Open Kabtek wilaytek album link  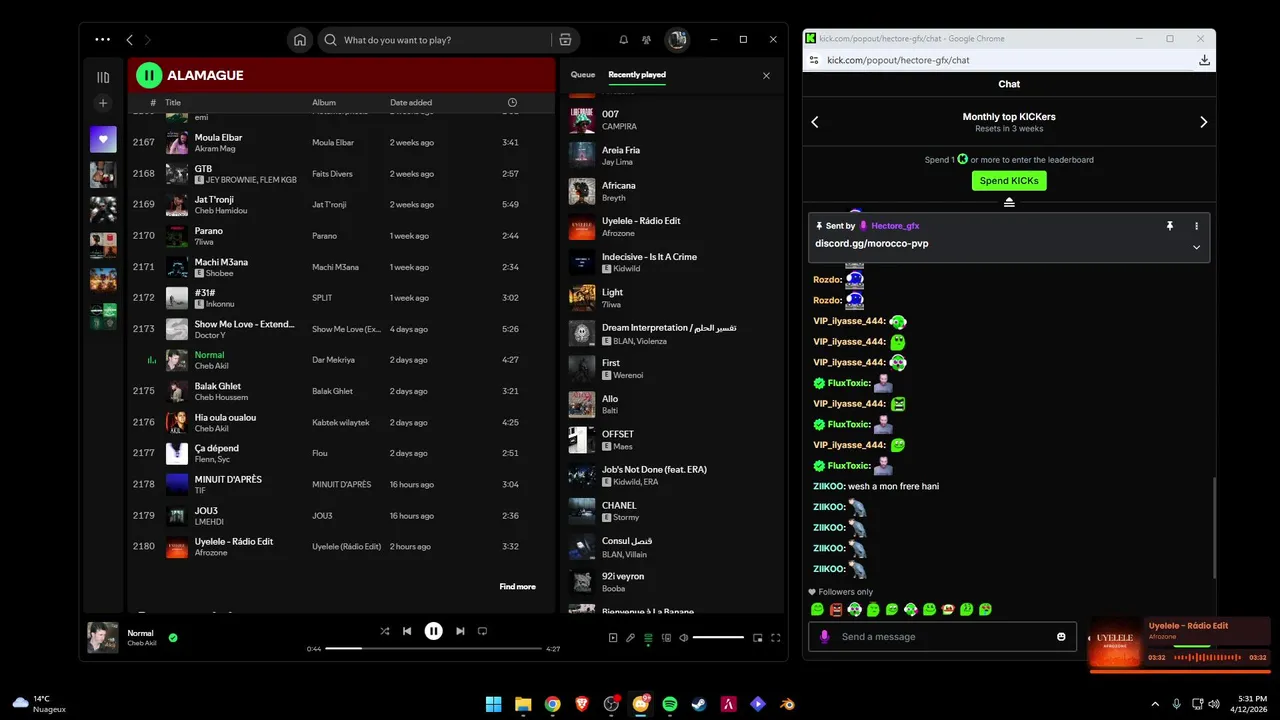point(340,422)
